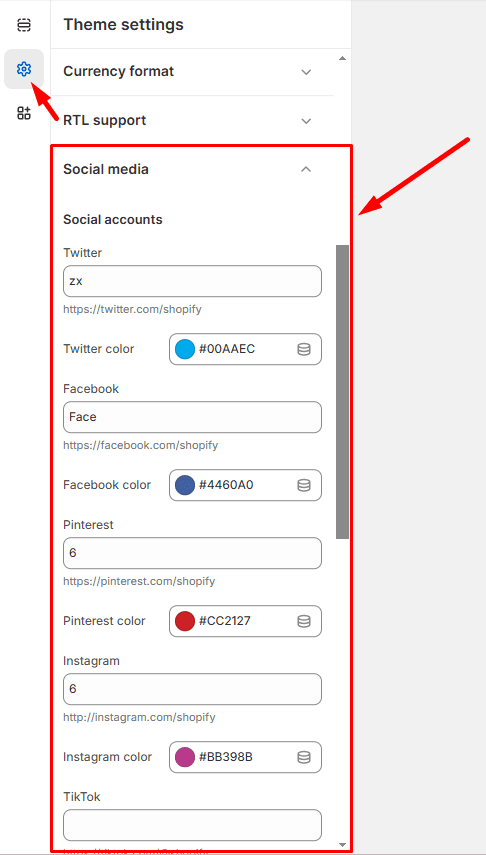Image resolution: width=486 pixels, height=855 pixels.
Task: Click the settings panel scrollbar thumb
Action: click(342, 392)
